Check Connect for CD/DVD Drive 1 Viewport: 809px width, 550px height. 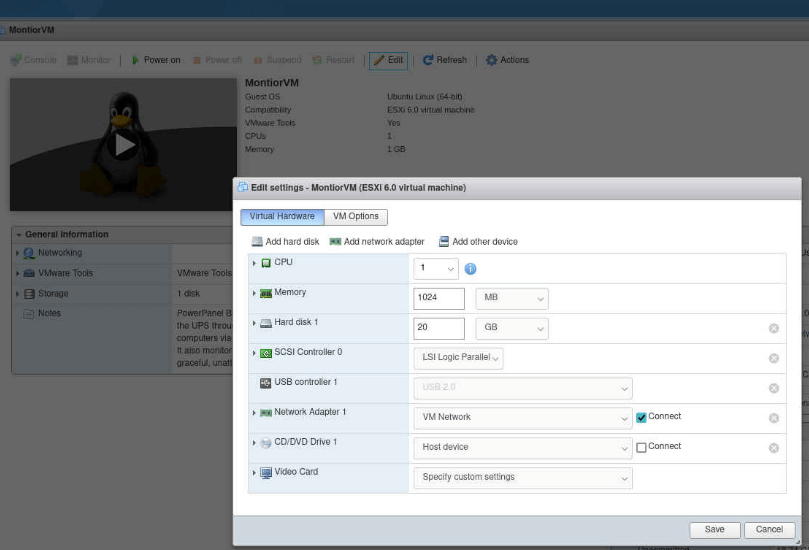click(x=641, y=448)
